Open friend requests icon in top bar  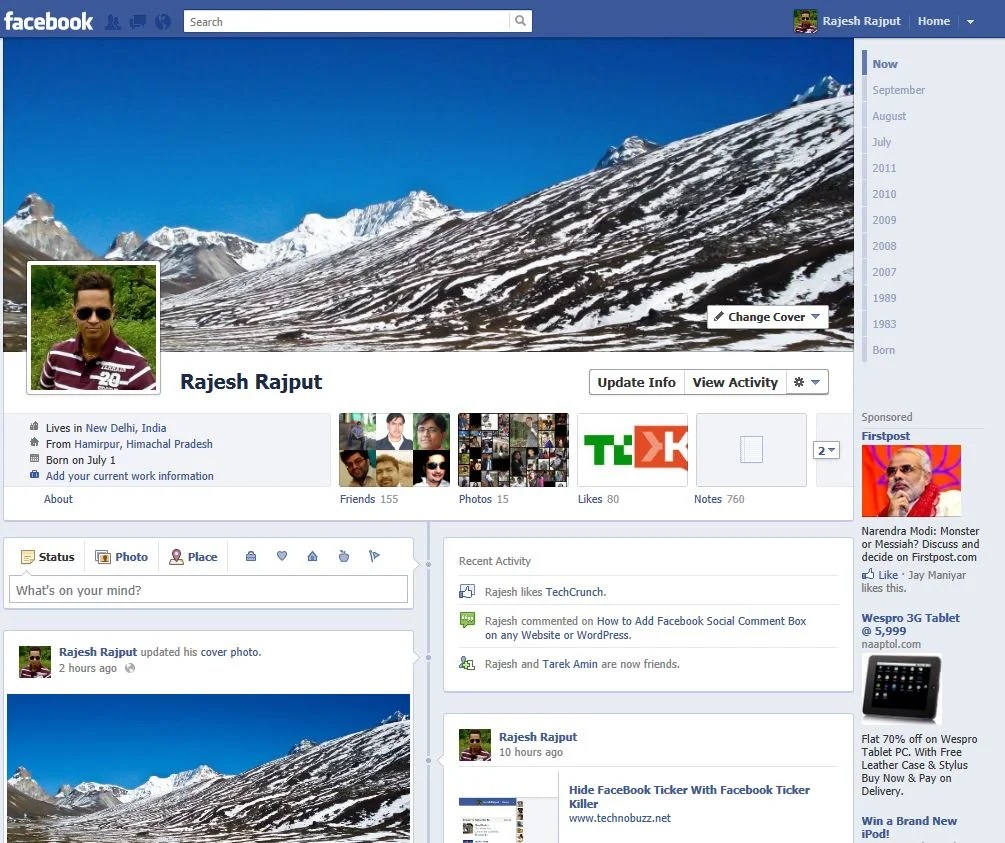[113, 22]
